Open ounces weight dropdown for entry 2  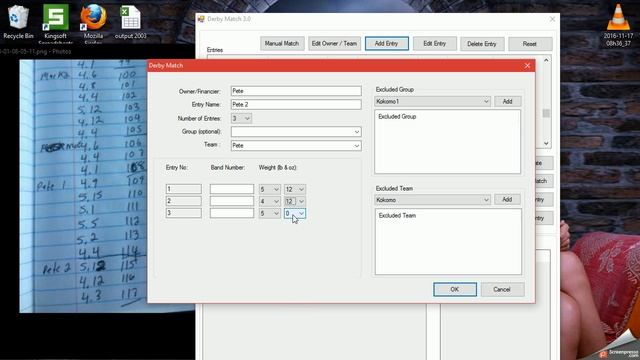pos(295,201)
